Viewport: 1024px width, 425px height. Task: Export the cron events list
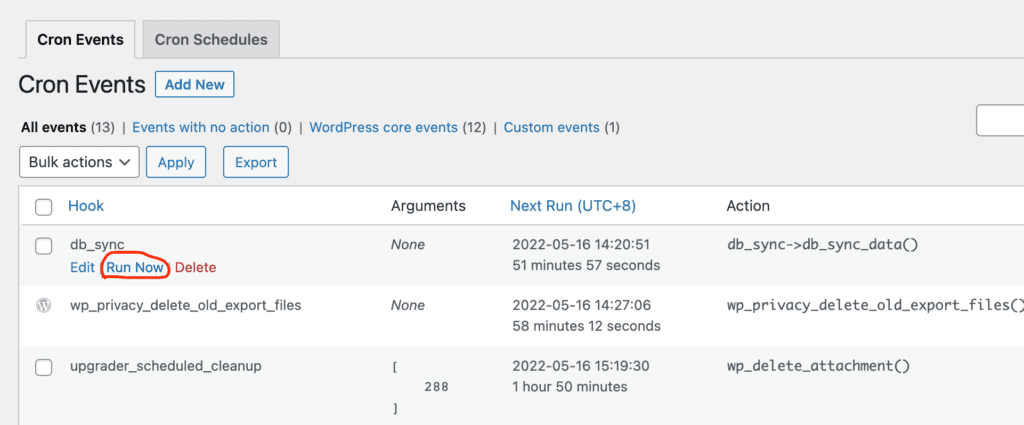pyautogui.click(x=256, y=163)
